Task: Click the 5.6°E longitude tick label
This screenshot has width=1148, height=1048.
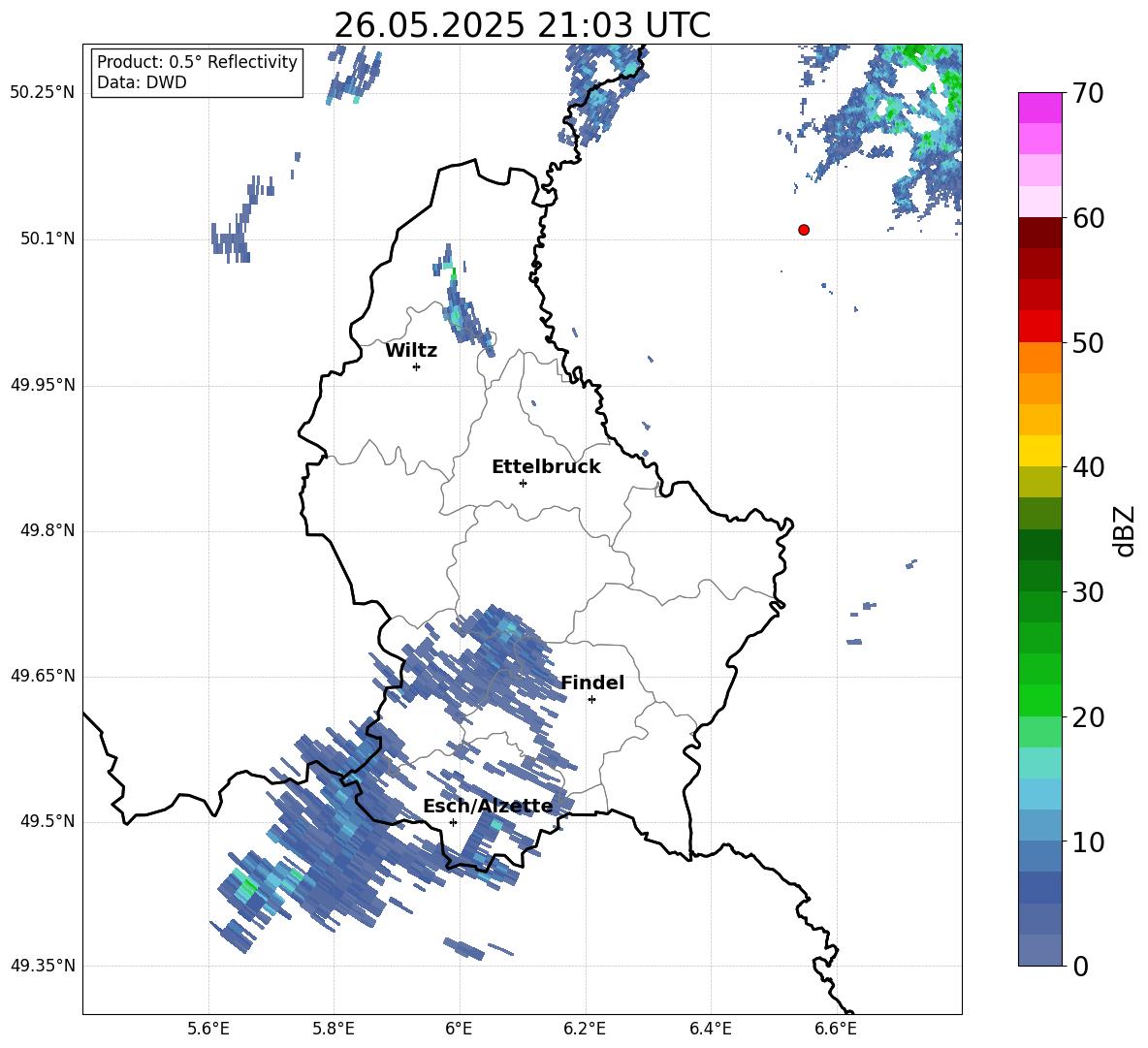Action: pos(208,1029)
